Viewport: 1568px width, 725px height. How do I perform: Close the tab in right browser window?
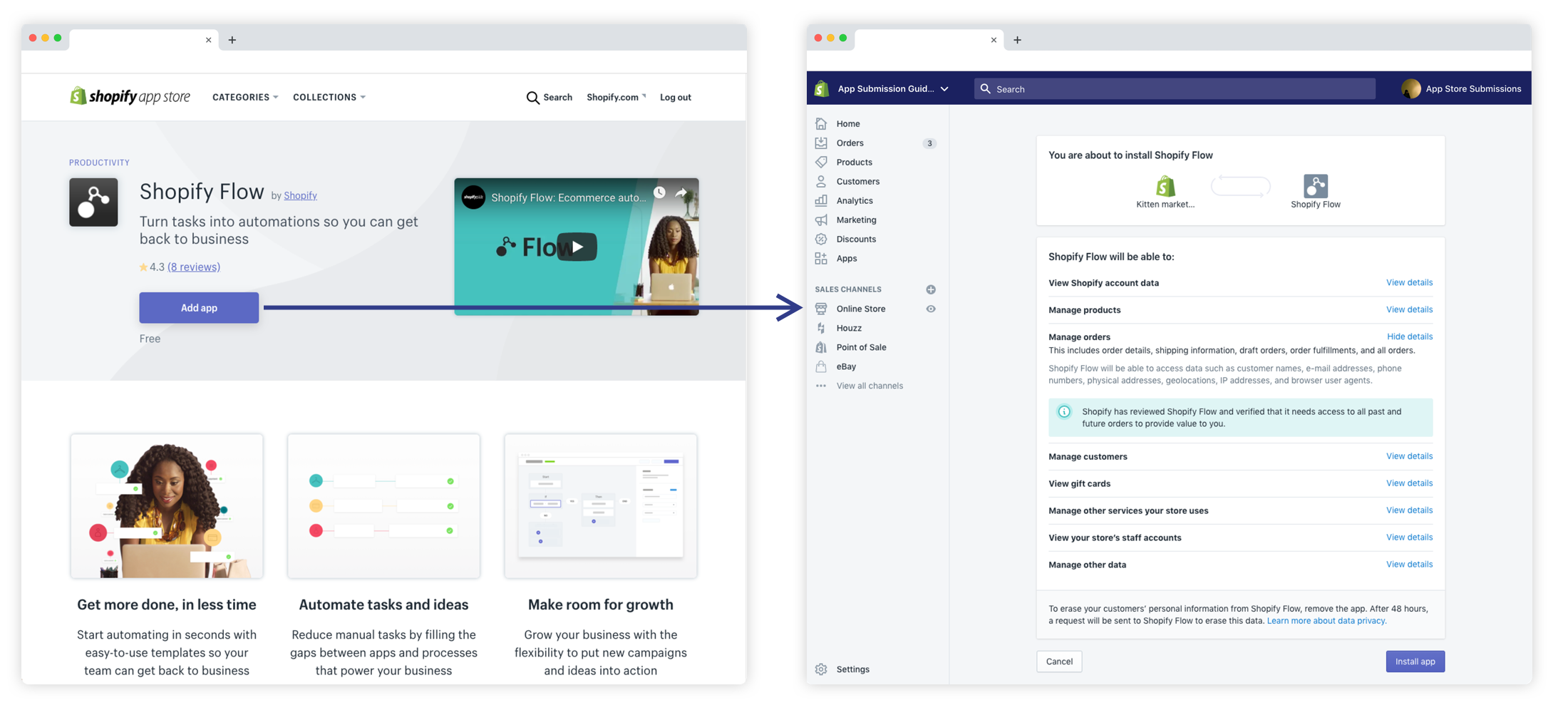pos(994,40)
